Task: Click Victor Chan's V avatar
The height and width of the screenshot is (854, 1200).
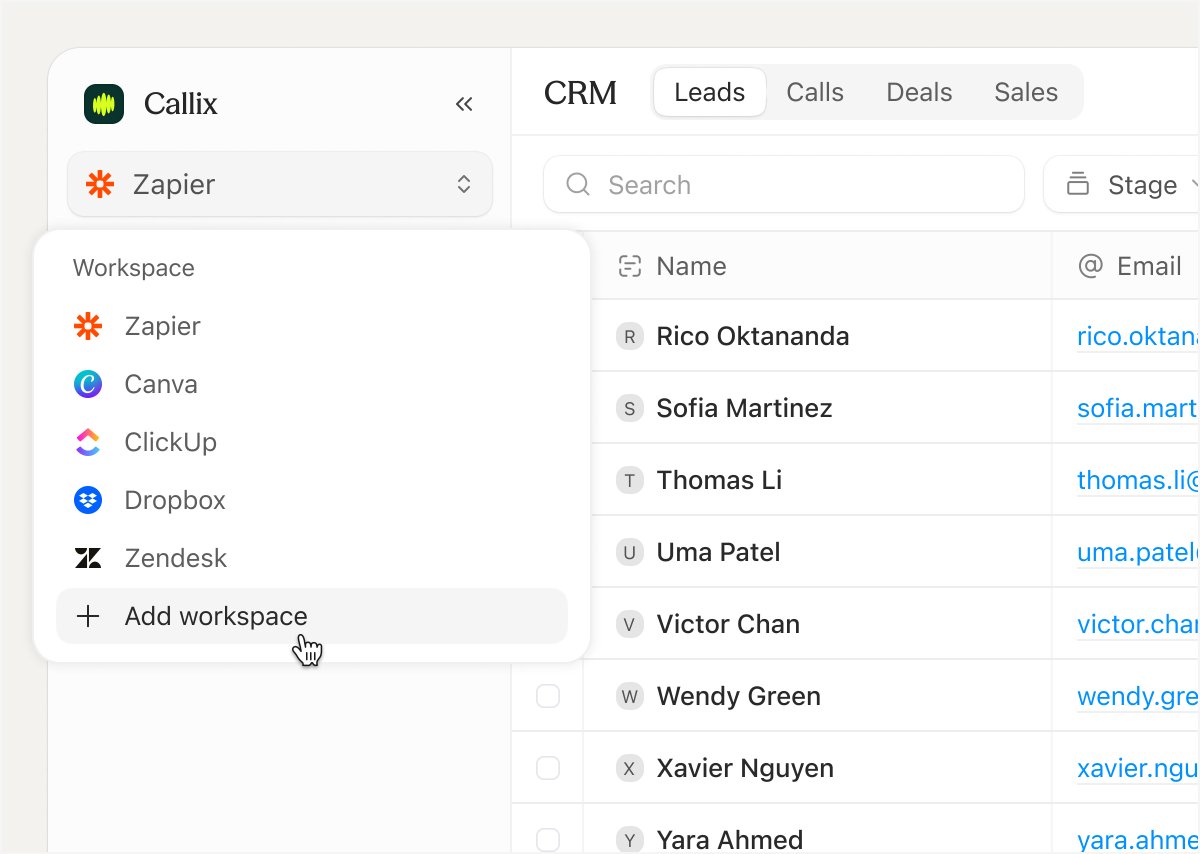Action: (629, 624)
